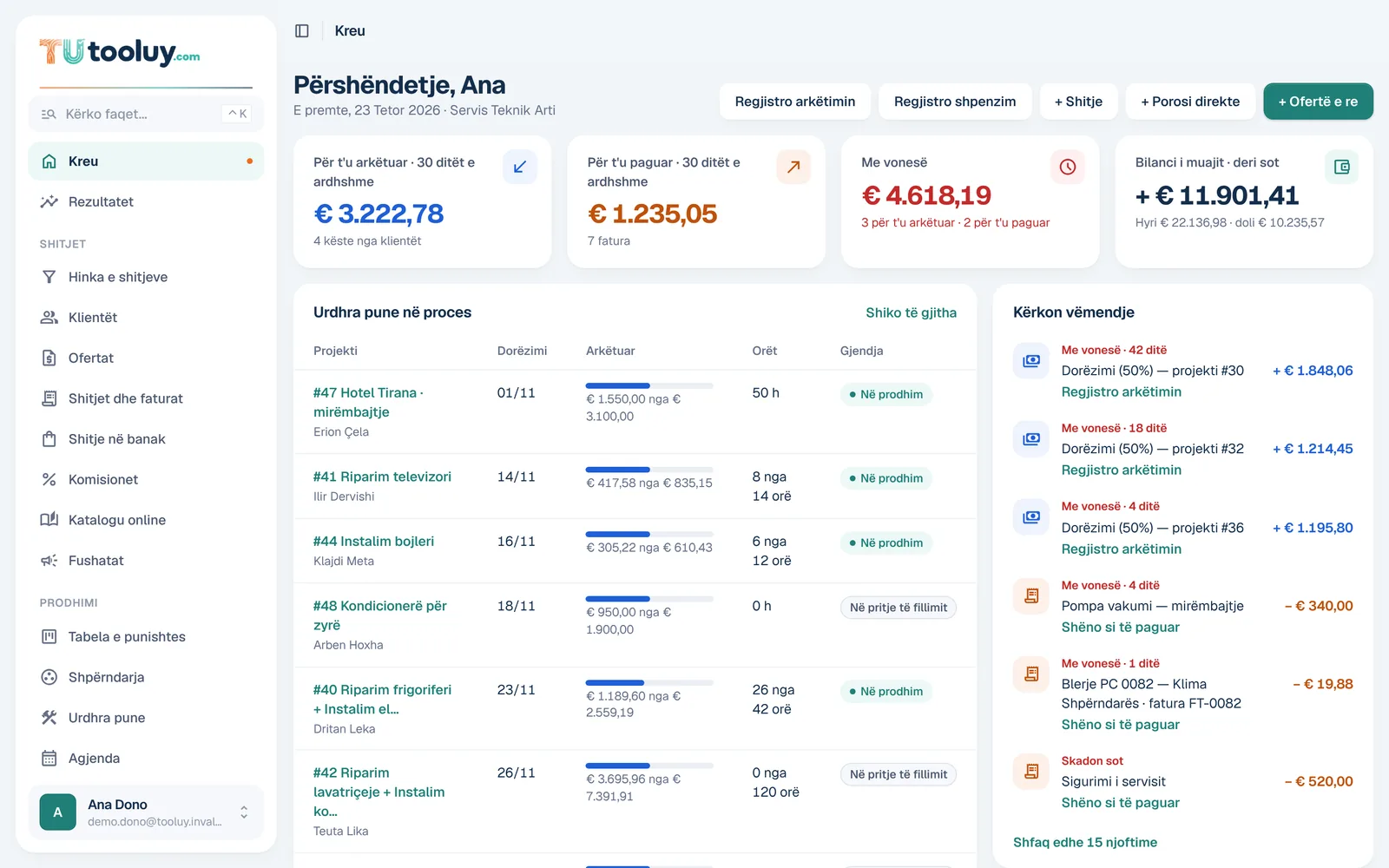Open Hinka e shitjeve funnel
The width and height of the screenshot is (1389, 868).
pyautogui.click(x=146, y=277)
